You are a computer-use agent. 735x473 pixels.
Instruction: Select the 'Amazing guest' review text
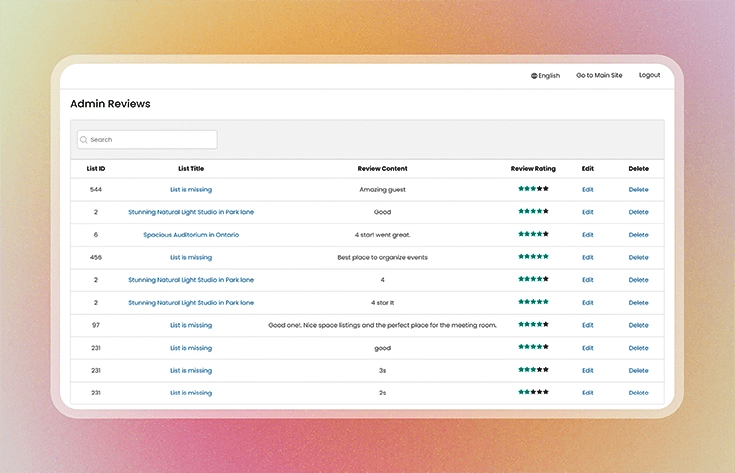[382, 189]
